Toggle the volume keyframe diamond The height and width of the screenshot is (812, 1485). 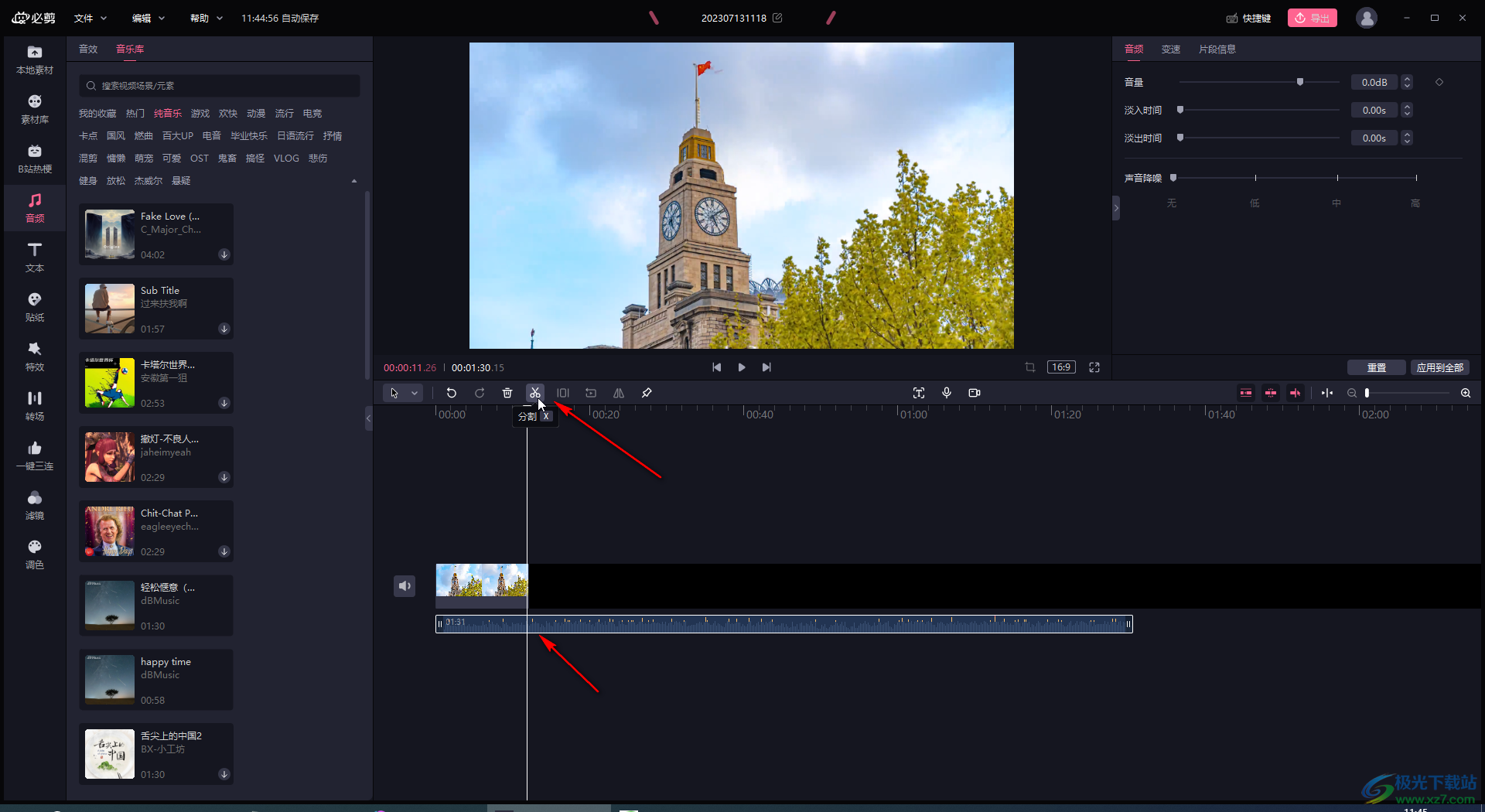1439,82
